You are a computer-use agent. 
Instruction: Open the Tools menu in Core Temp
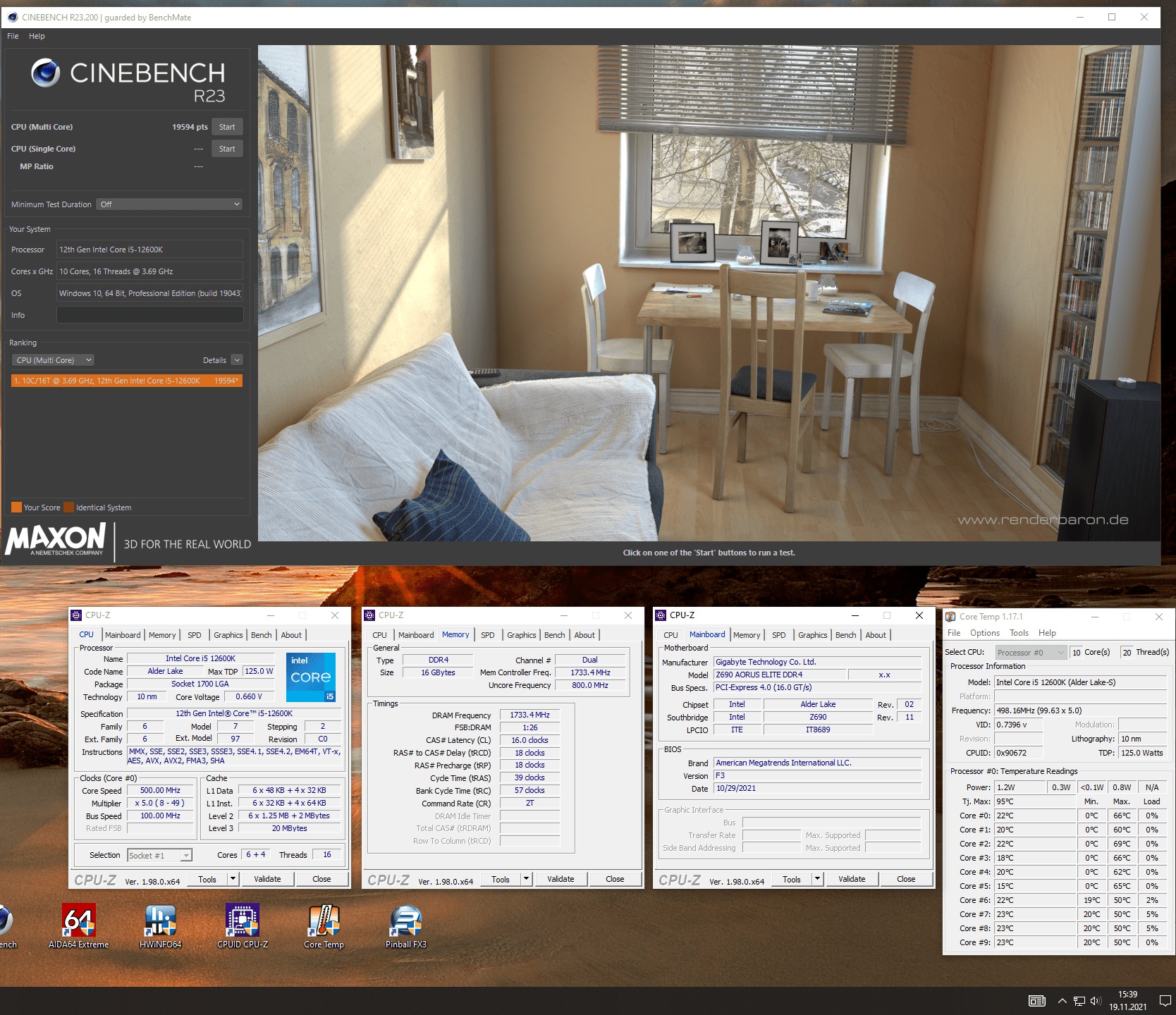tap(1019, 633)
